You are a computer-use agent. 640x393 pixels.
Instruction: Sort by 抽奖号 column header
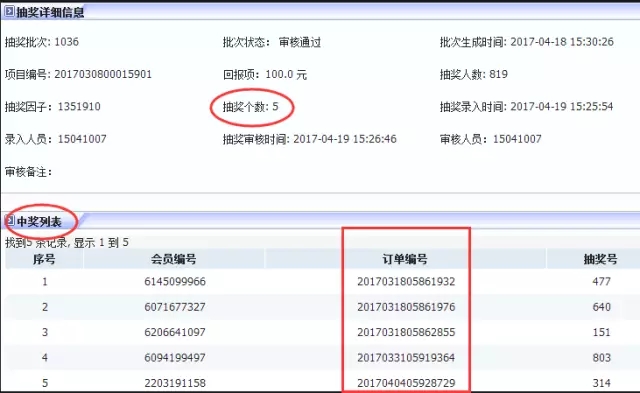coord(600,259)
